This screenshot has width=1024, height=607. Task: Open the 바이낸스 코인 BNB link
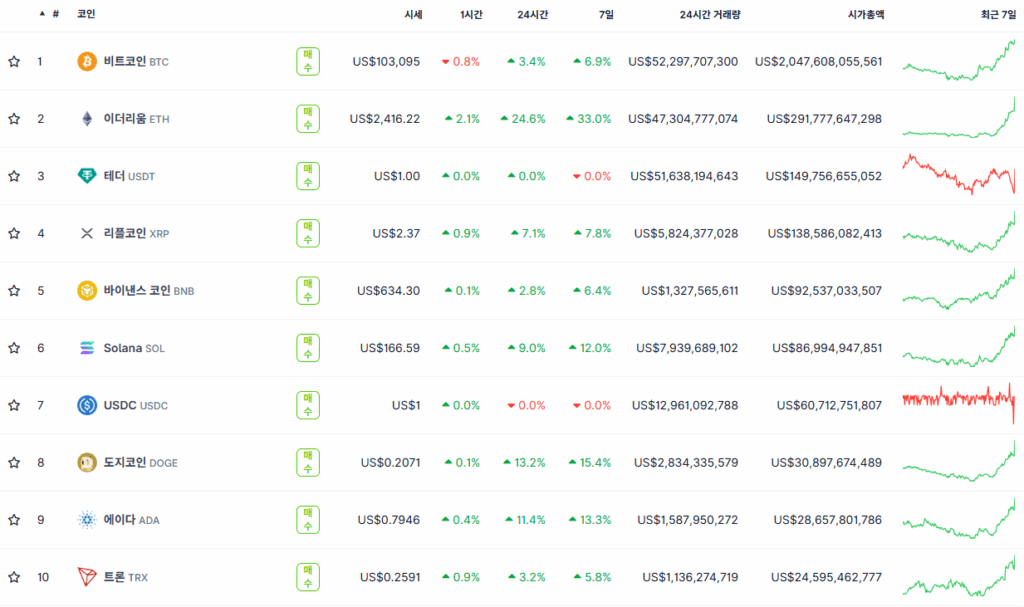pyautogui.click(x=149, y=291)
